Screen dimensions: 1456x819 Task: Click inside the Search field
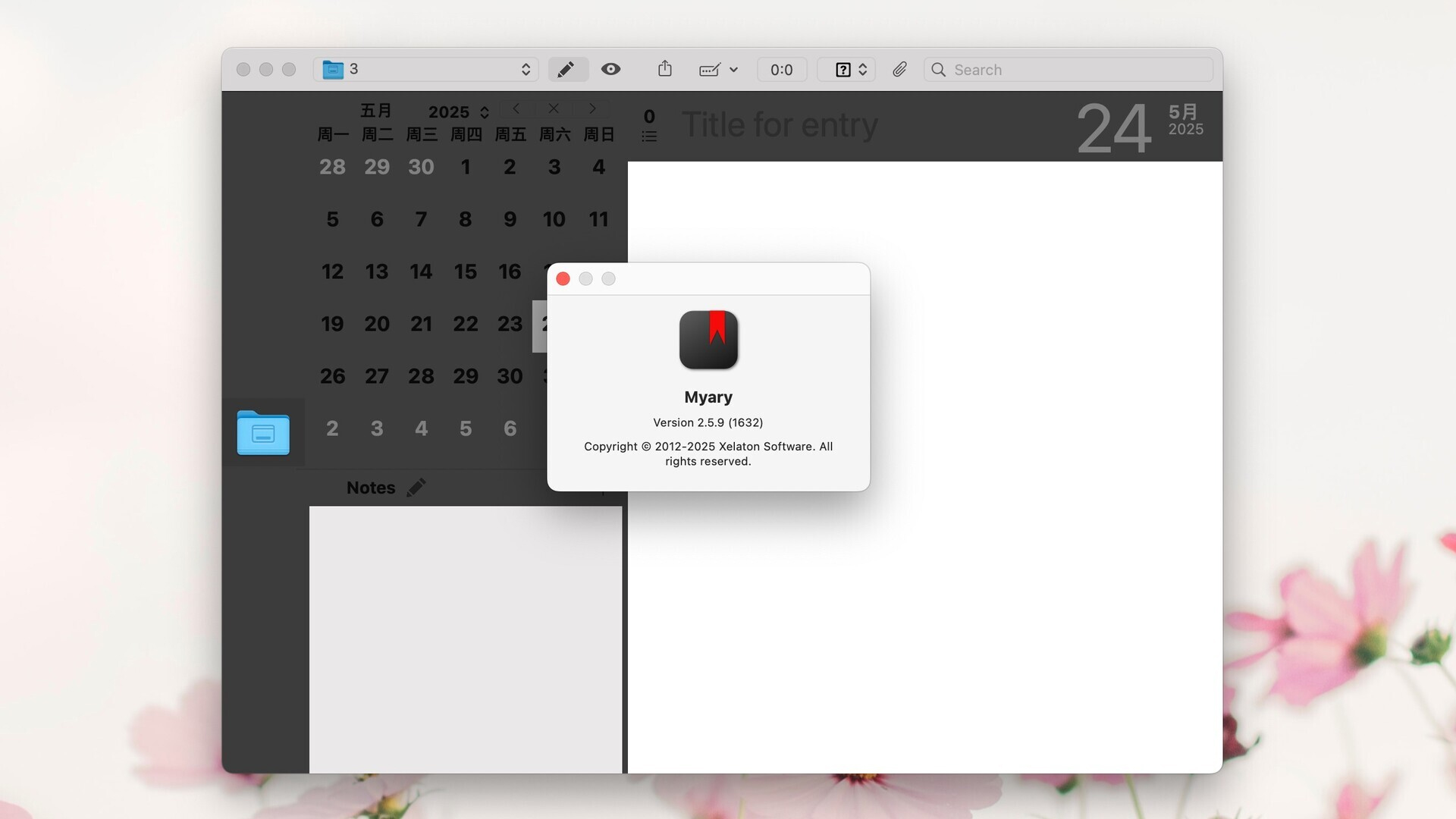coord(1024,69)
